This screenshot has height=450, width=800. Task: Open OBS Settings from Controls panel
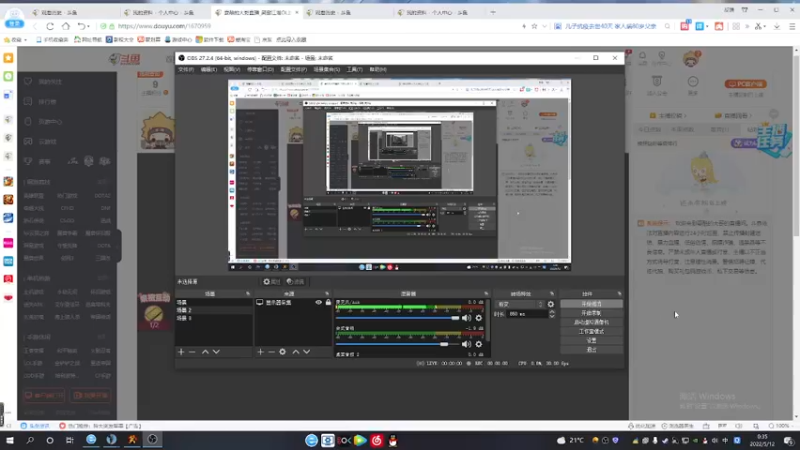point(591,340)
